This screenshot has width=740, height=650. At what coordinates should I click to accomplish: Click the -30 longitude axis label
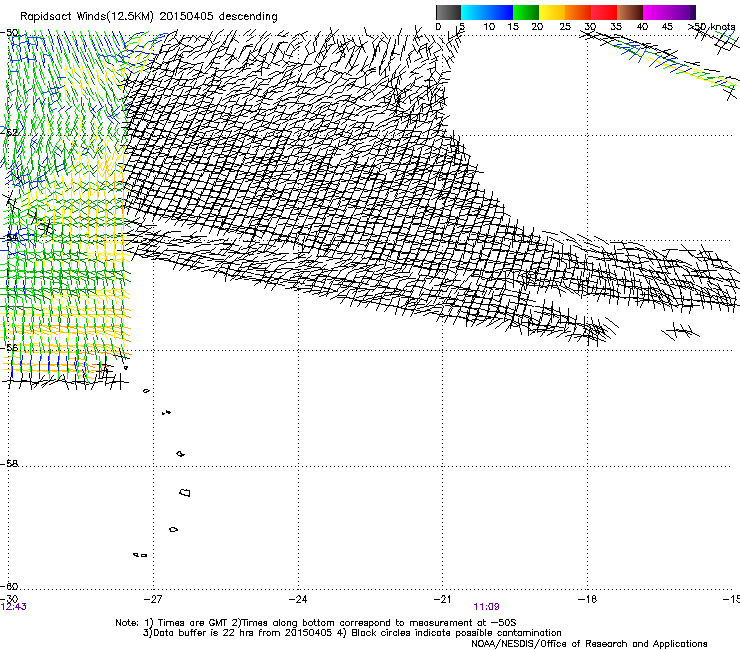click(9, 599)
